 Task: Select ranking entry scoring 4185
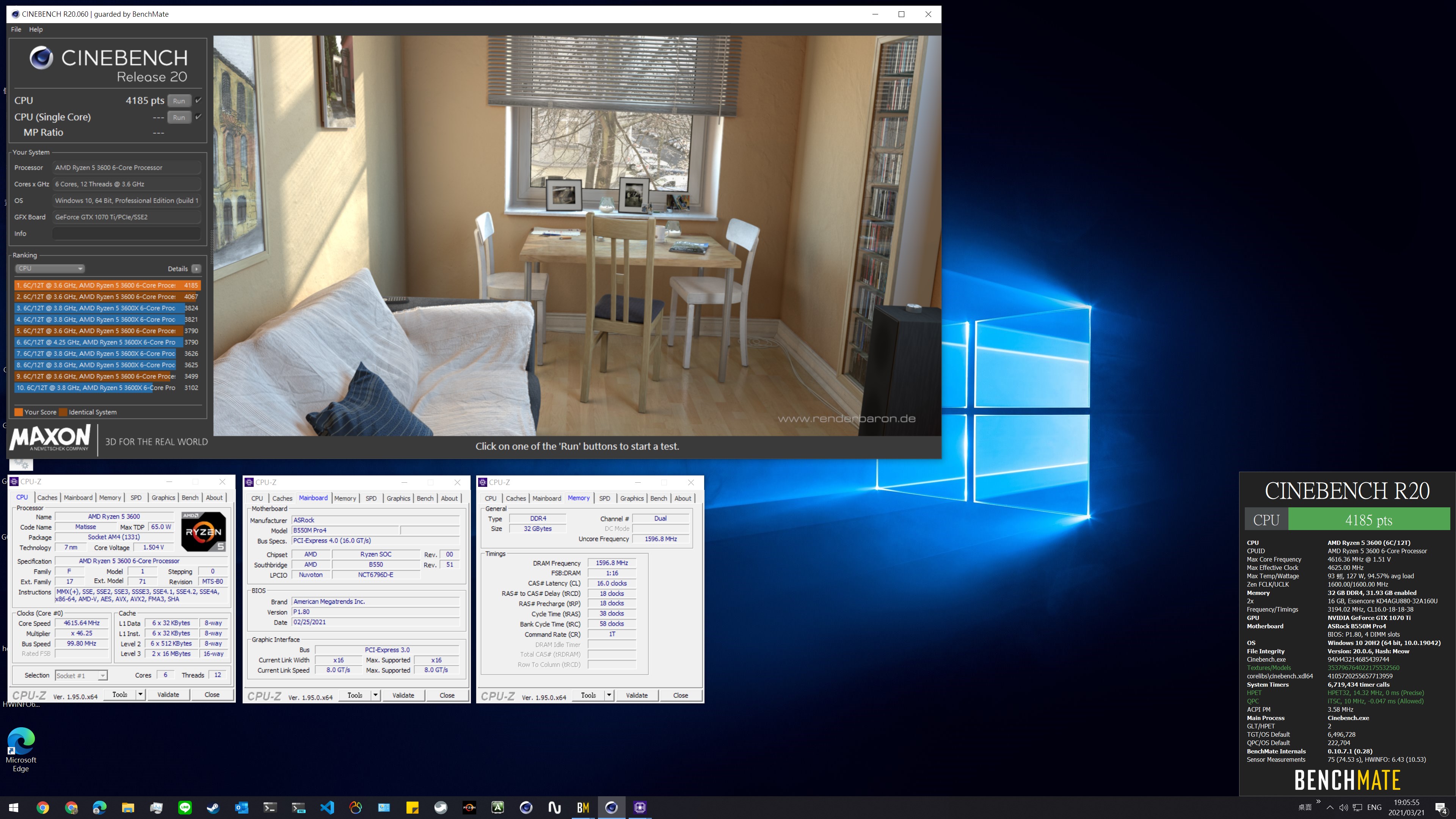pos(107,286)
